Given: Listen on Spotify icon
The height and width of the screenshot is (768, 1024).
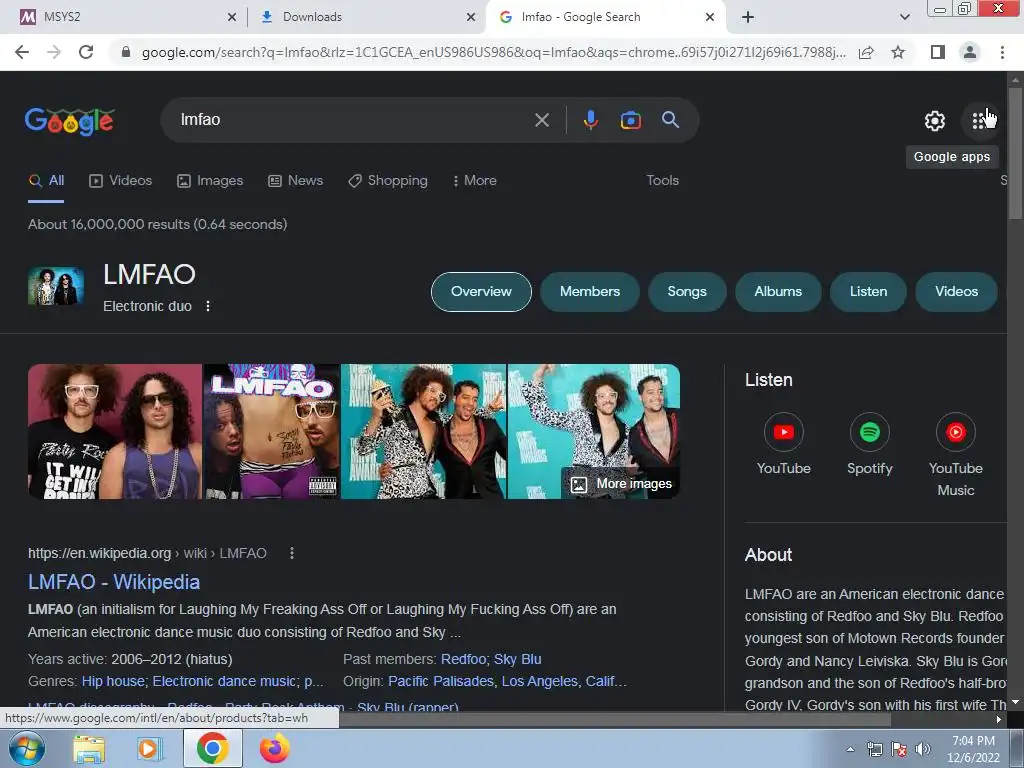Looking at the screenshot, I should 869,432.
